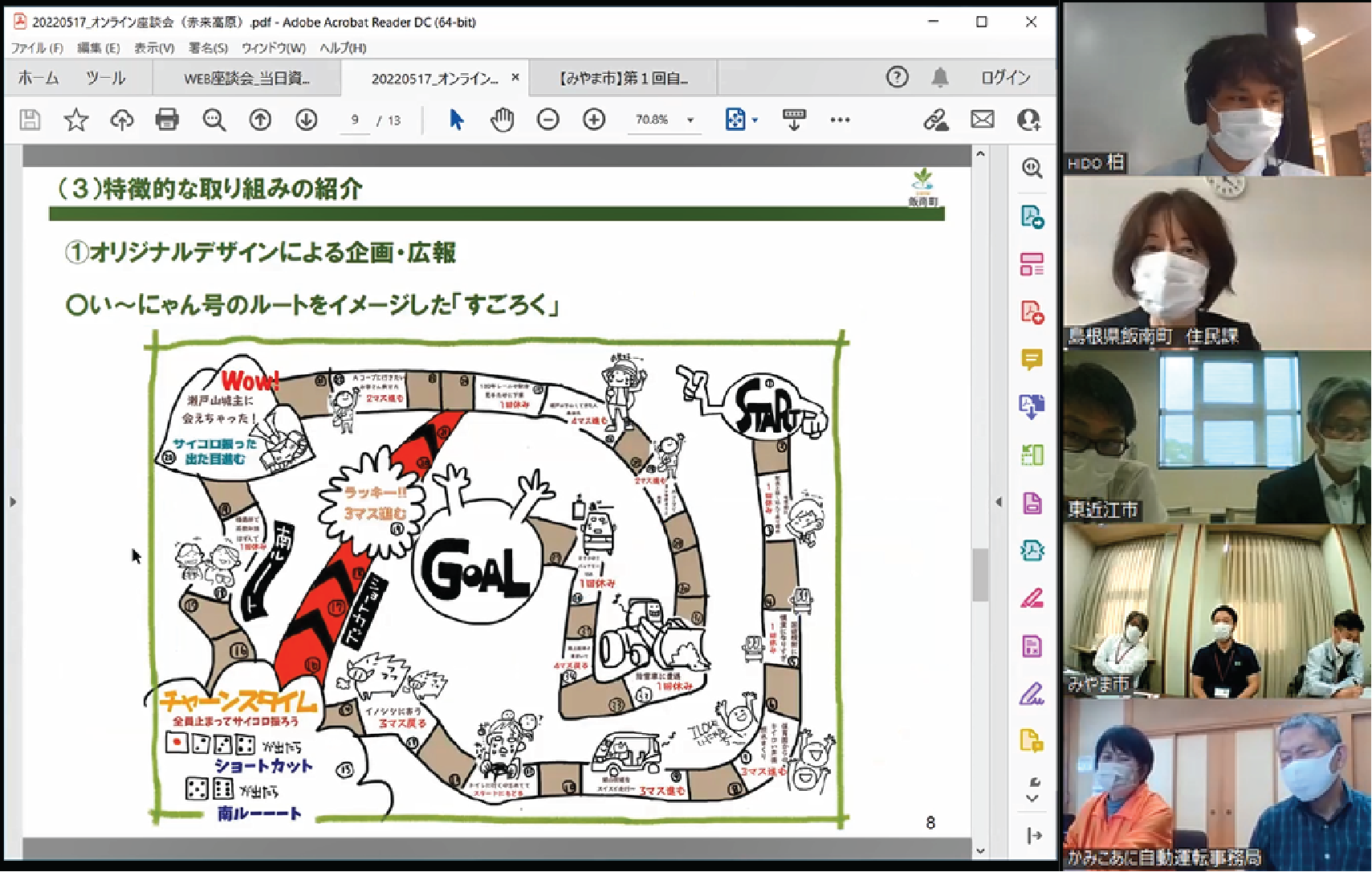Select the かみこあに自動運転事務局 video tile

coord(1217,784)
